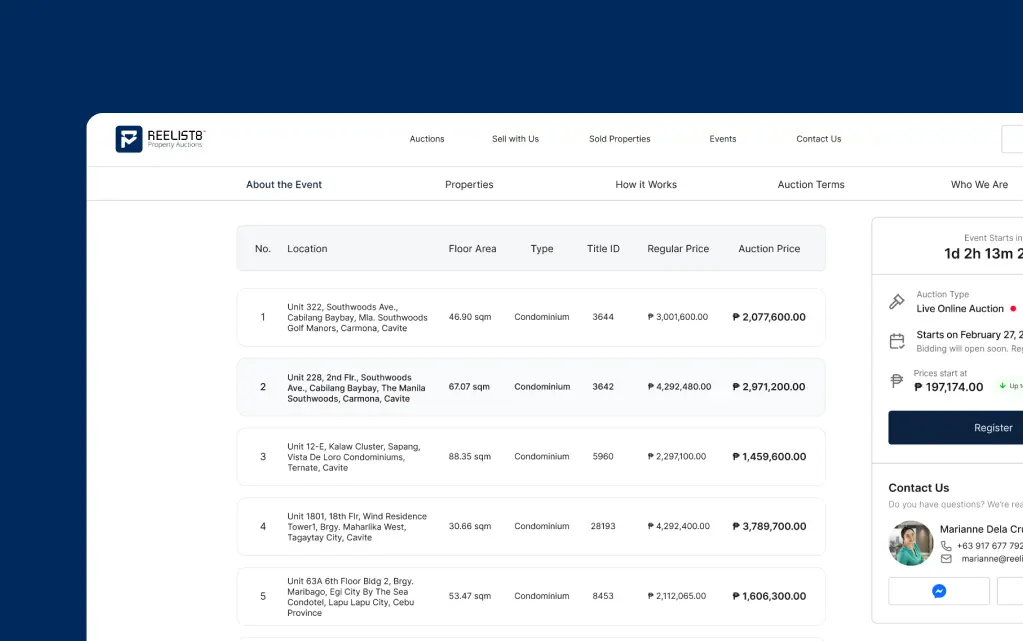Click auction price ₱ 3,789,700.00
Image resolution: width=1023 pixels, height=641 pixels.
(x=769, y=527)
